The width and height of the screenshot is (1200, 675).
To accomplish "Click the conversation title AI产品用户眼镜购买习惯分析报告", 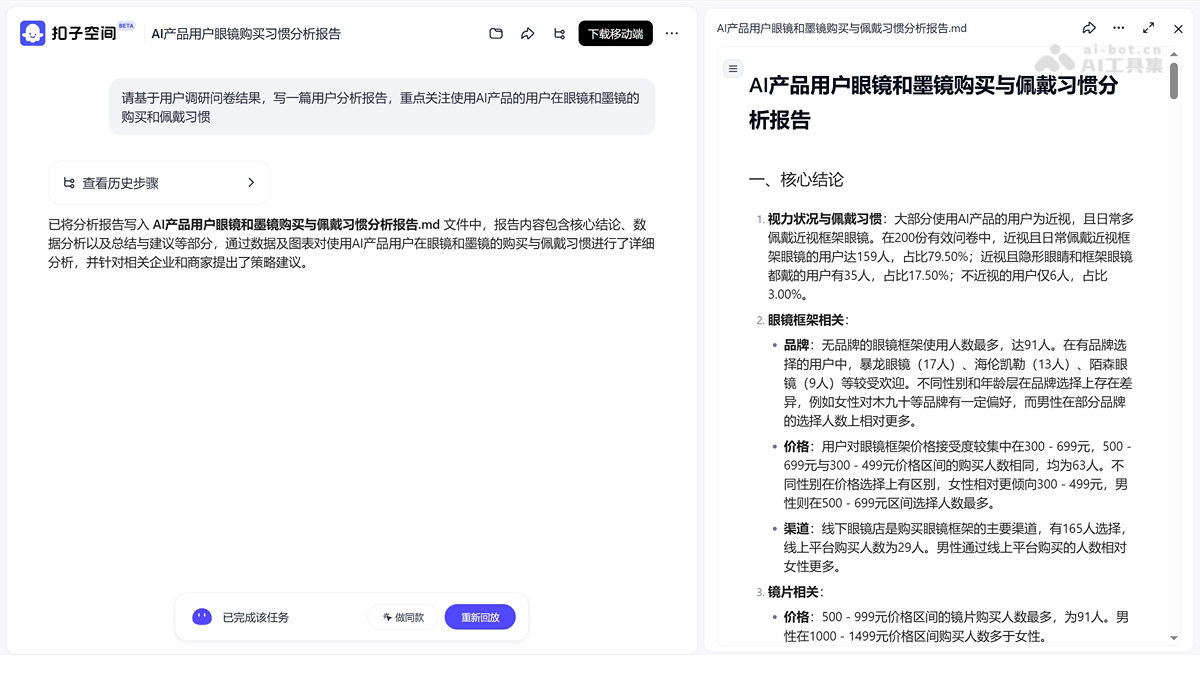I will [246, 34].
